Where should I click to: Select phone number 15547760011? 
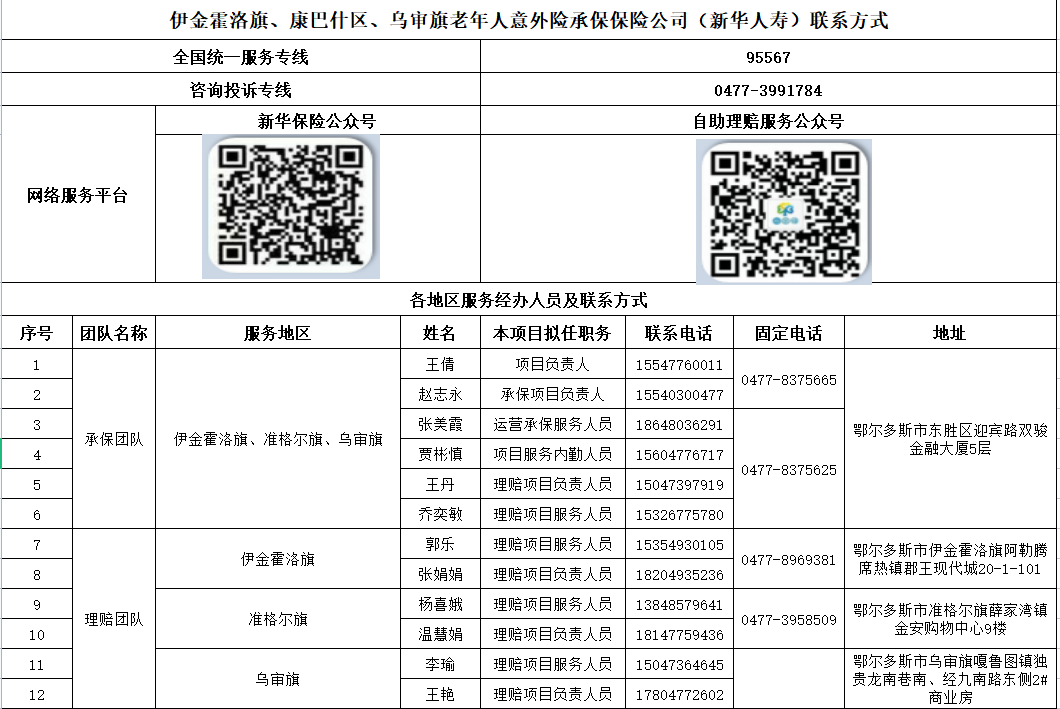[679, 365]
